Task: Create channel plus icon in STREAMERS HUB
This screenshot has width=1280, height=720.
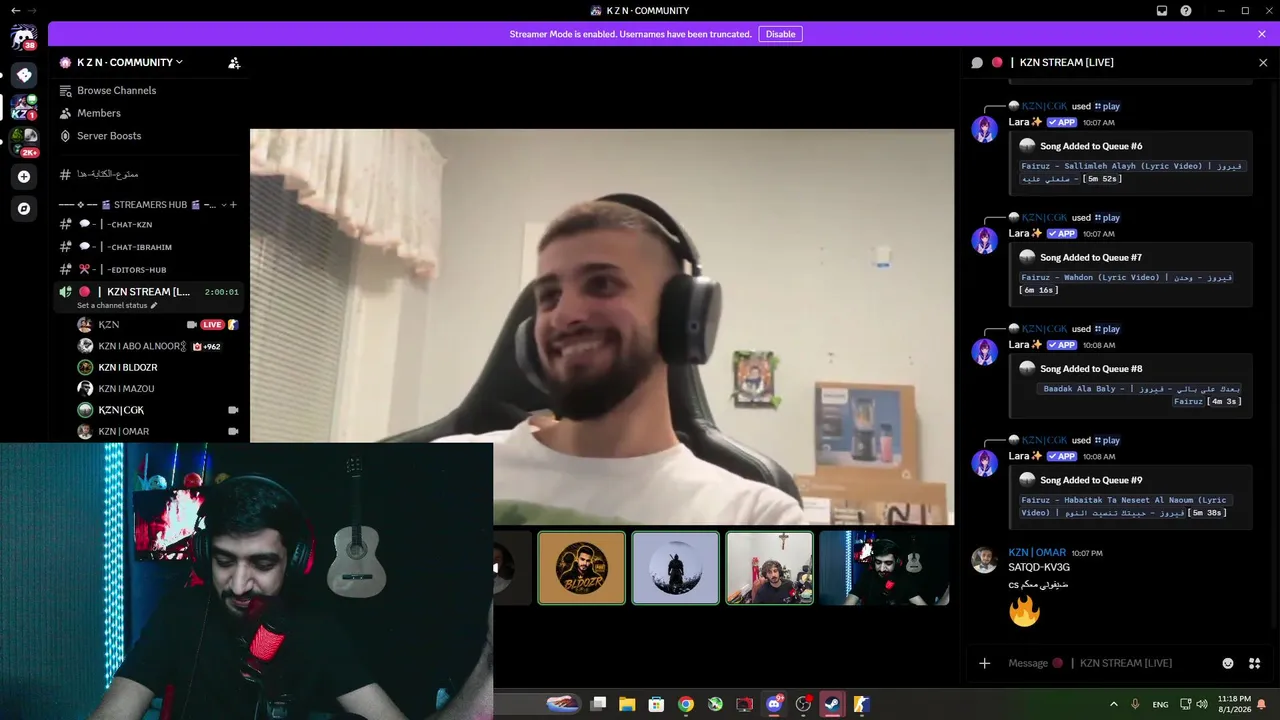Action: (x=233, y=204)
